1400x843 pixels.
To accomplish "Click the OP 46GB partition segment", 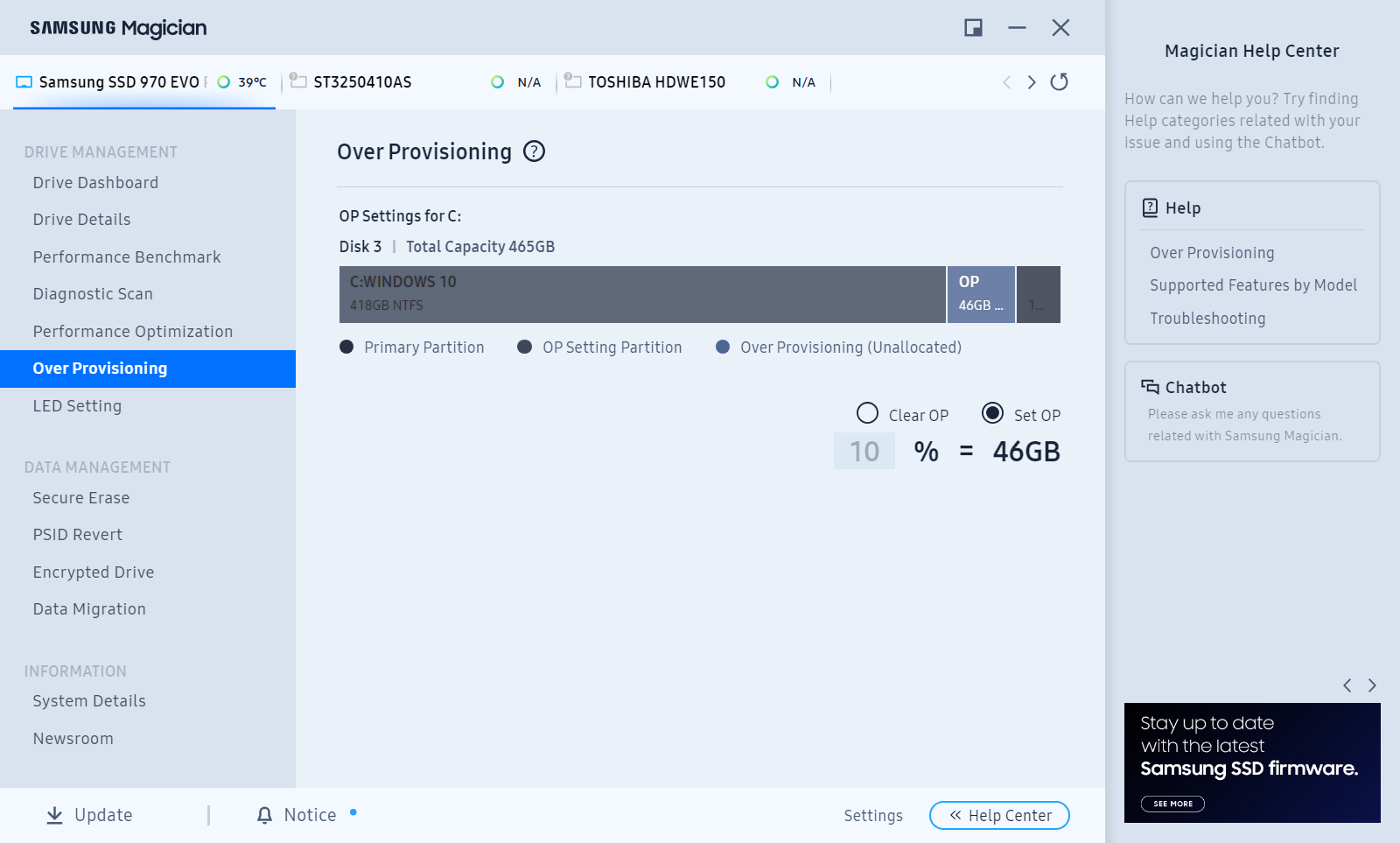I will click(x=981, y=294).
